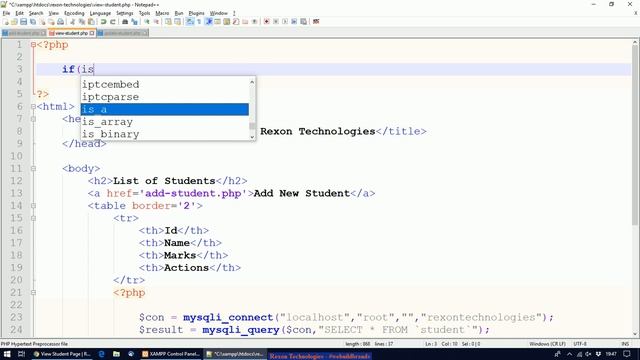Click the Stop Recording macro icon

point(276,22)
